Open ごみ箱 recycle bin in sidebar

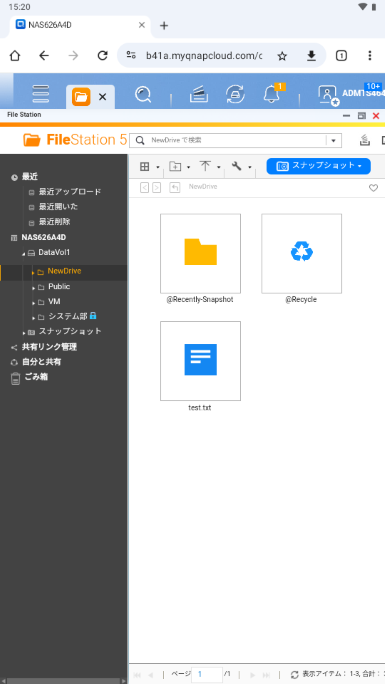[x=36, y=377]
